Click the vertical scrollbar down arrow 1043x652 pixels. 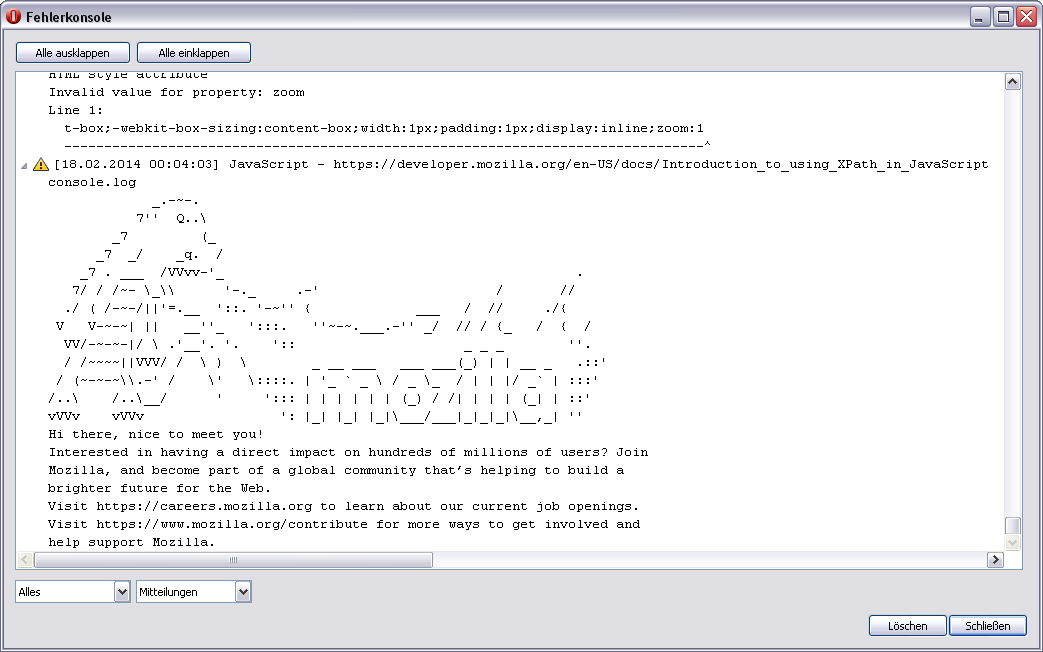[1012, 542]
